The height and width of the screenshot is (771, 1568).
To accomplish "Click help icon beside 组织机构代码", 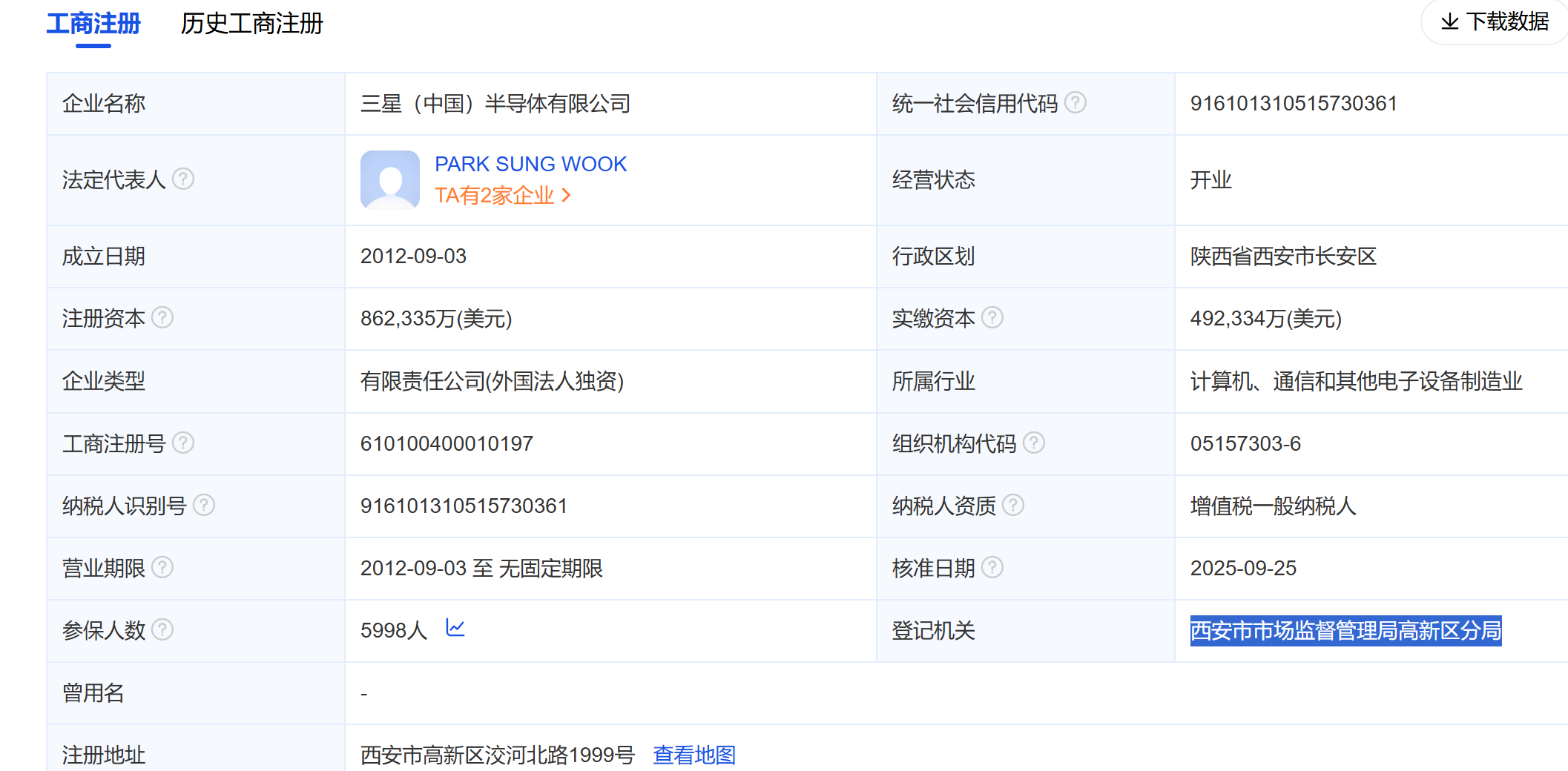I will 1034,443.
